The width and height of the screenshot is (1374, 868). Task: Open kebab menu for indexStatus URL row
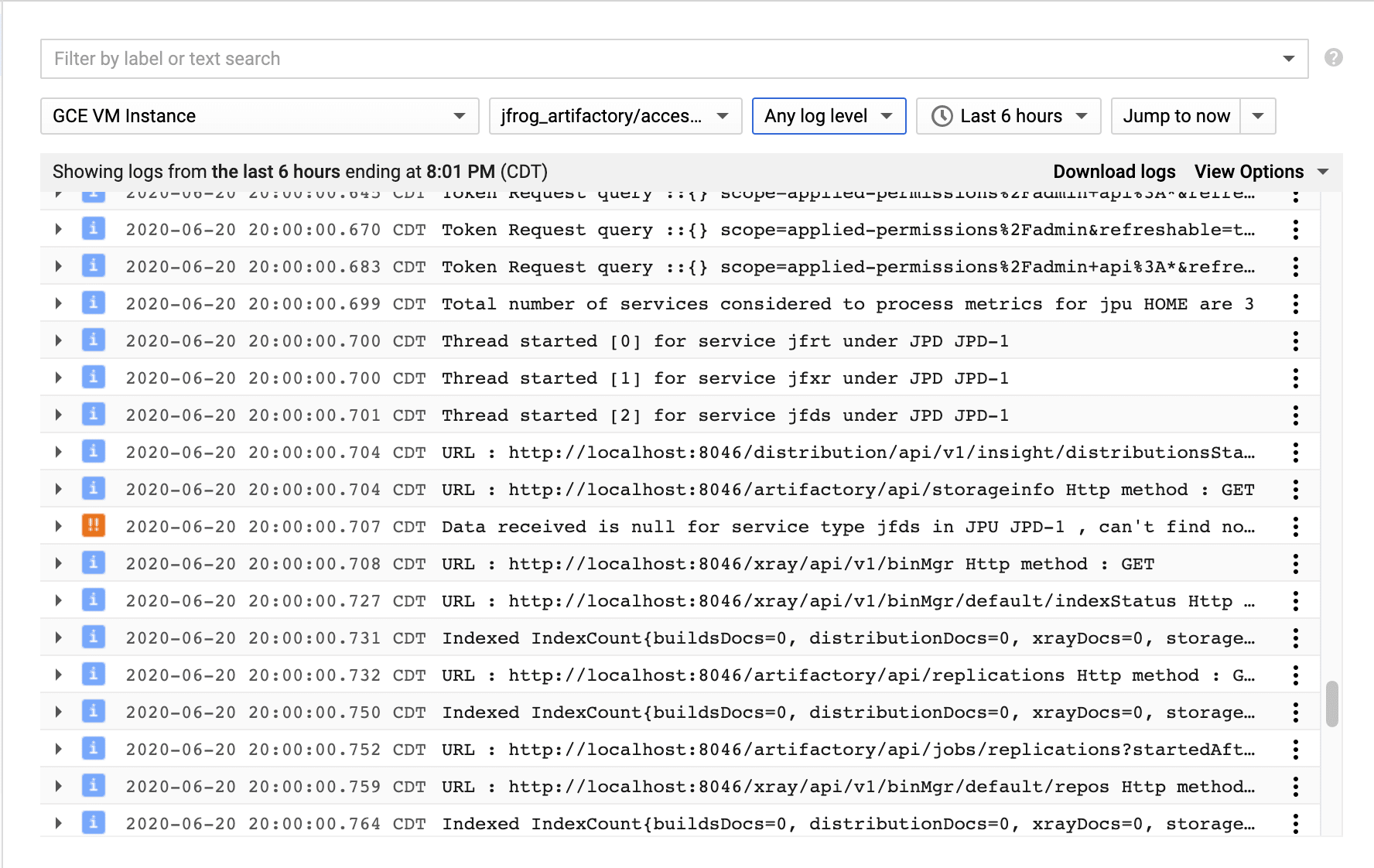[x=1295, y=601]
